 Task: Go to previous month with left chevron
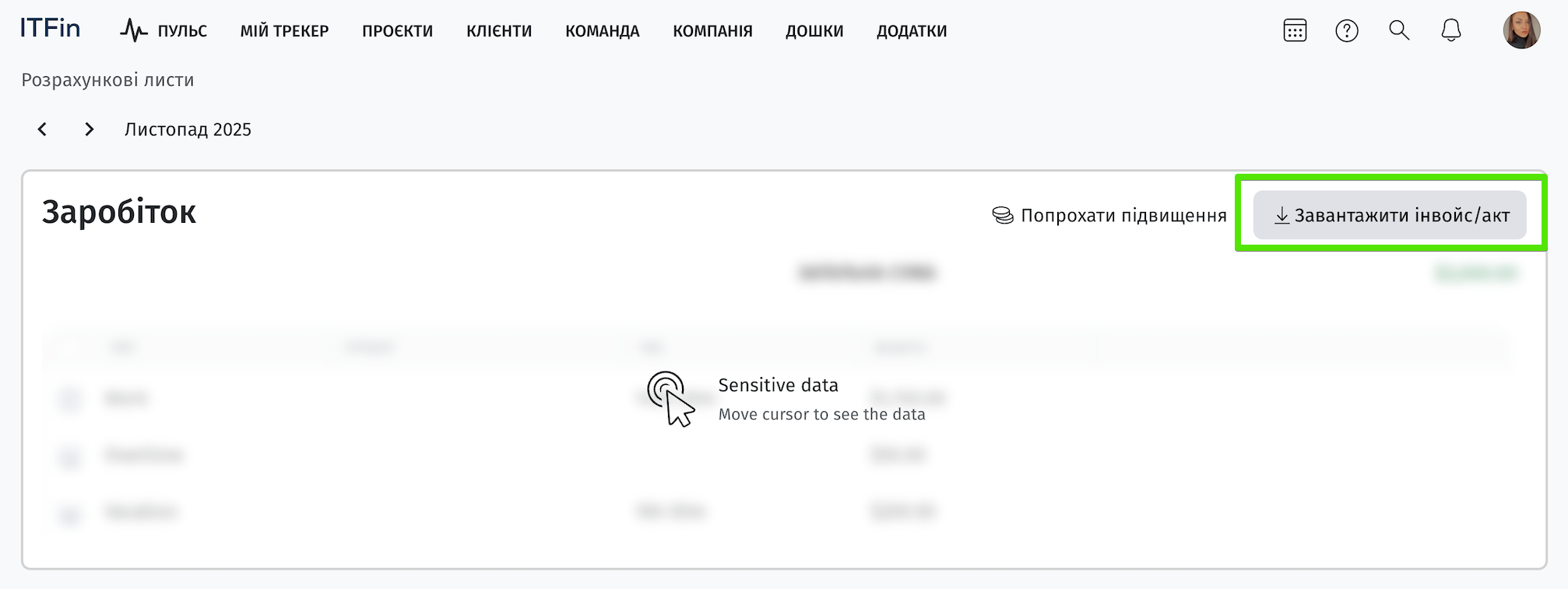coord(43,129)
